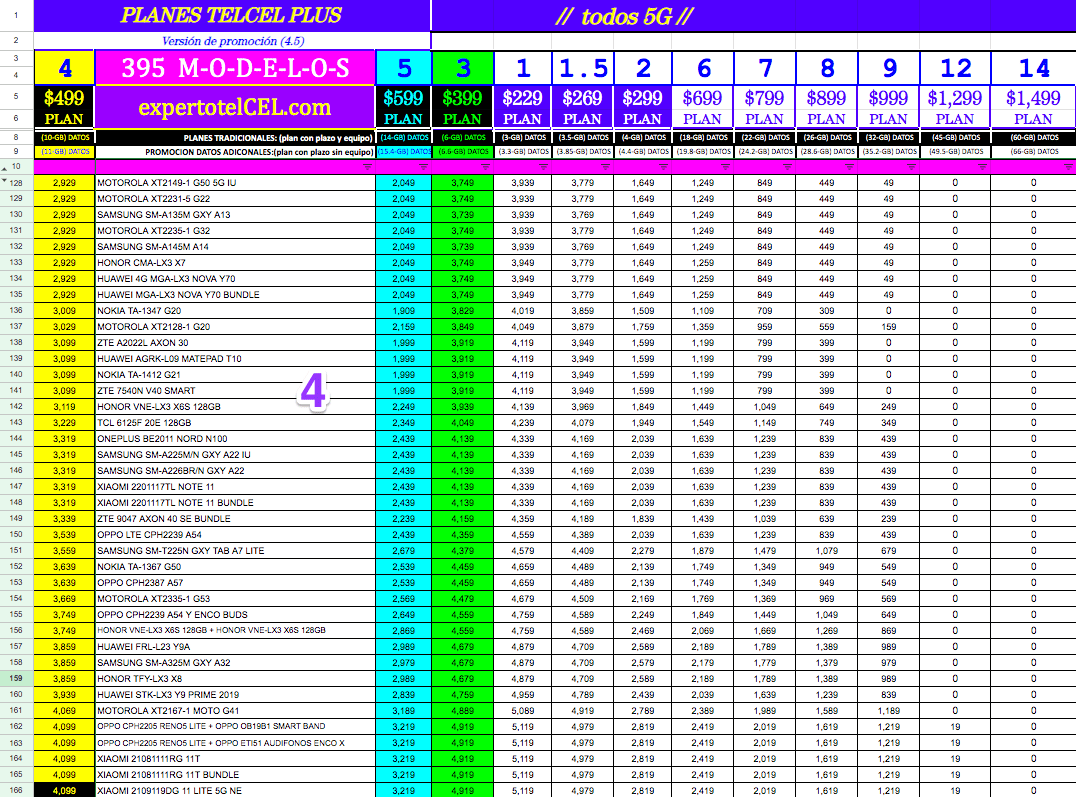Select the plan number 1.5 header cell
The width and height of the screenshot is (1076, 797).
(x=583, y=68)
